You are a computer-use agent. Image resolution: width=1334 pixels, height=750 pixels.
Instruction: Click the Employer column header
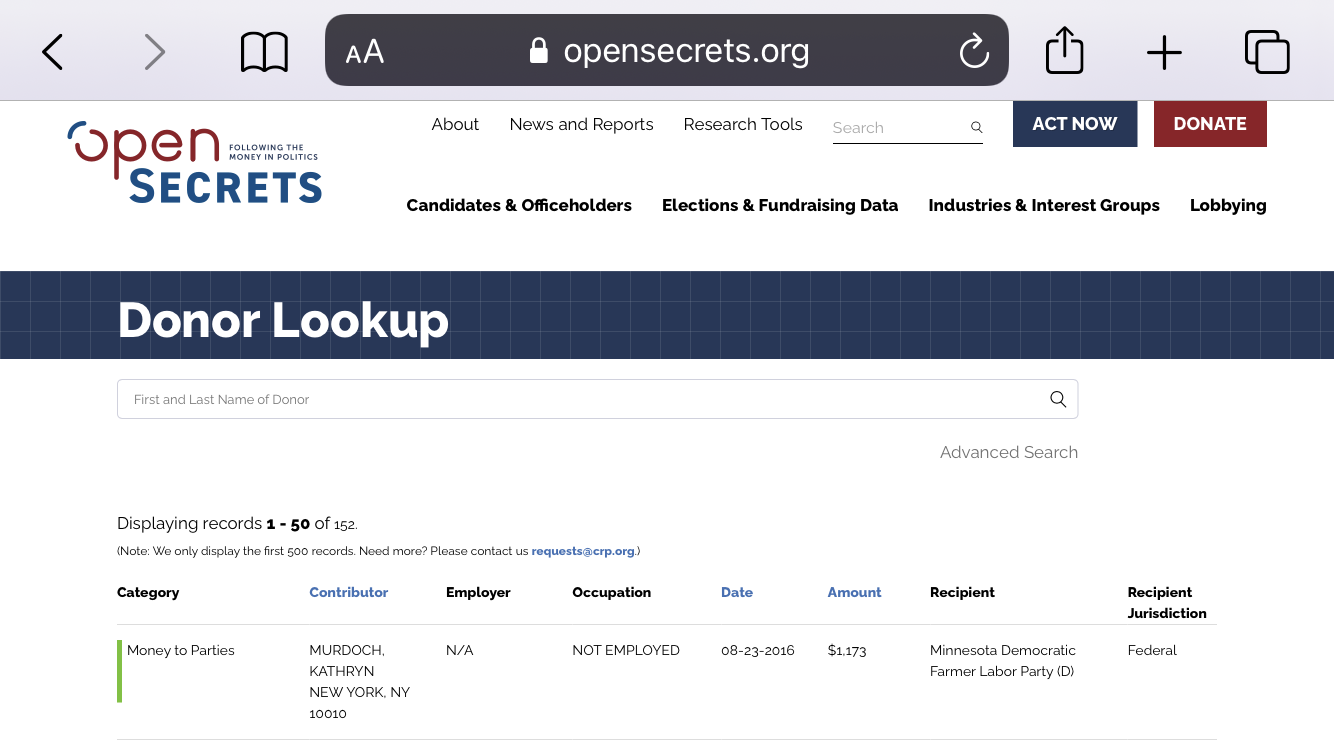478,592
